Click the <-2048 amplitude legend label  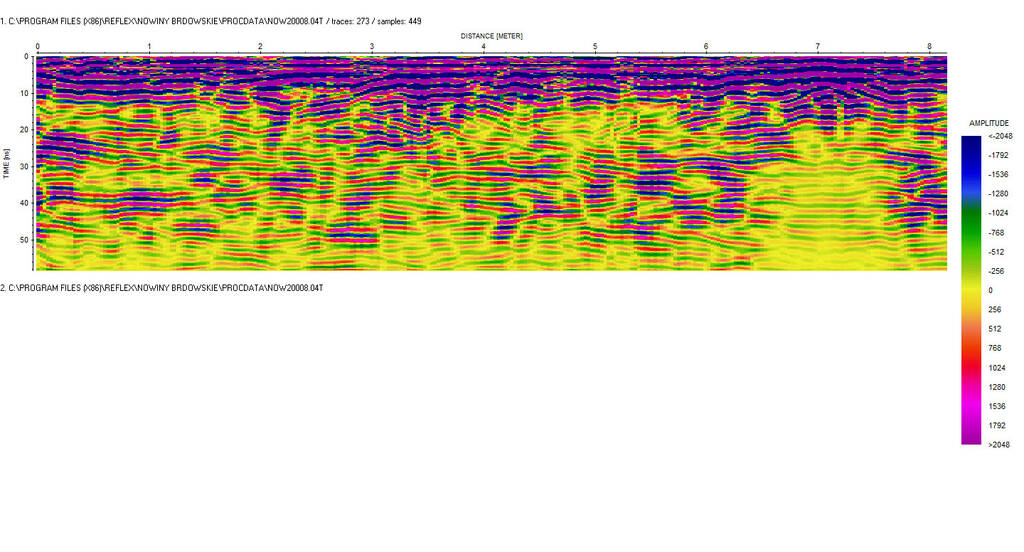[x=1000, y=136]
